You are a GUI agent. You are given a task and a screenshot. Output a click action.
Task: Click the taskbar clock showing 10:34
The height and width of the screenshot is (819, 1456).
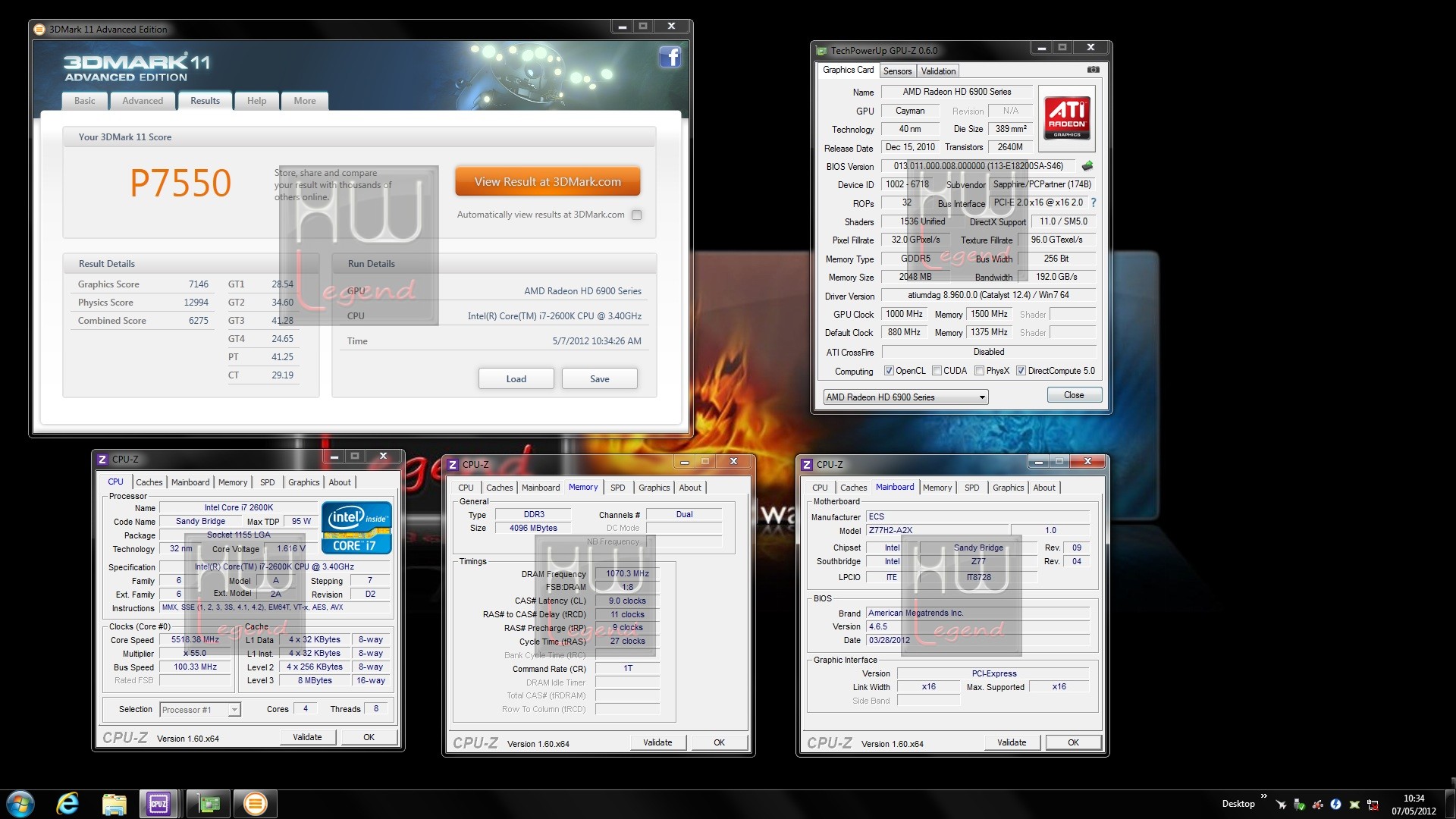tap(1414, 805)
